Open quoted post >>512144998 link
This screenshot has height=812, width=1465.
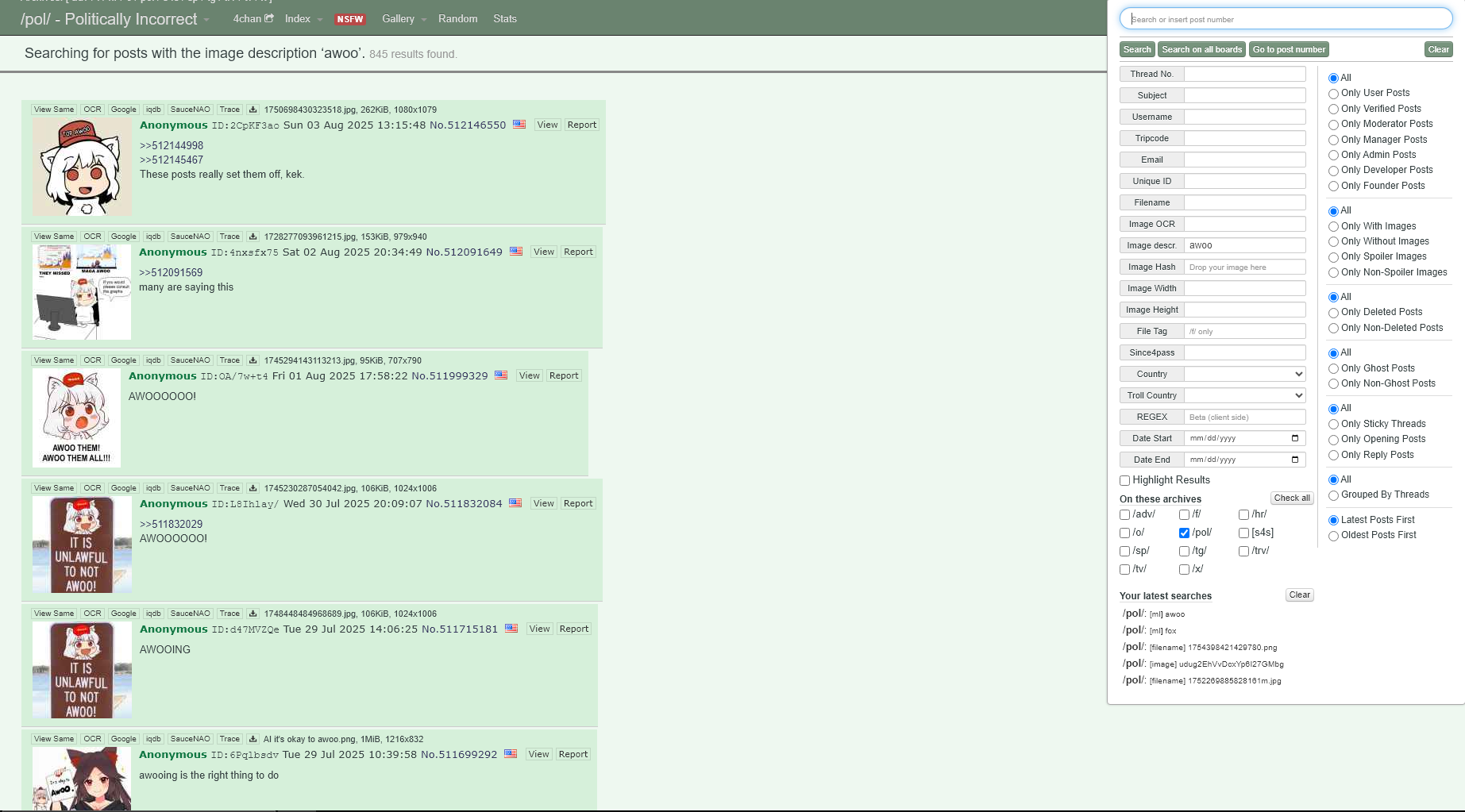[172, 145]
